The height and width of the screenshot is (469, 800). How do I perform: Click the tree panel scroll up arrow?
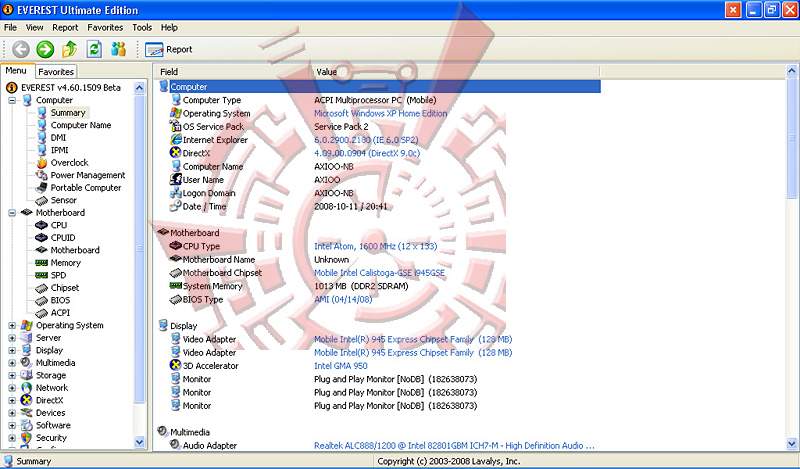pos(139,88)
